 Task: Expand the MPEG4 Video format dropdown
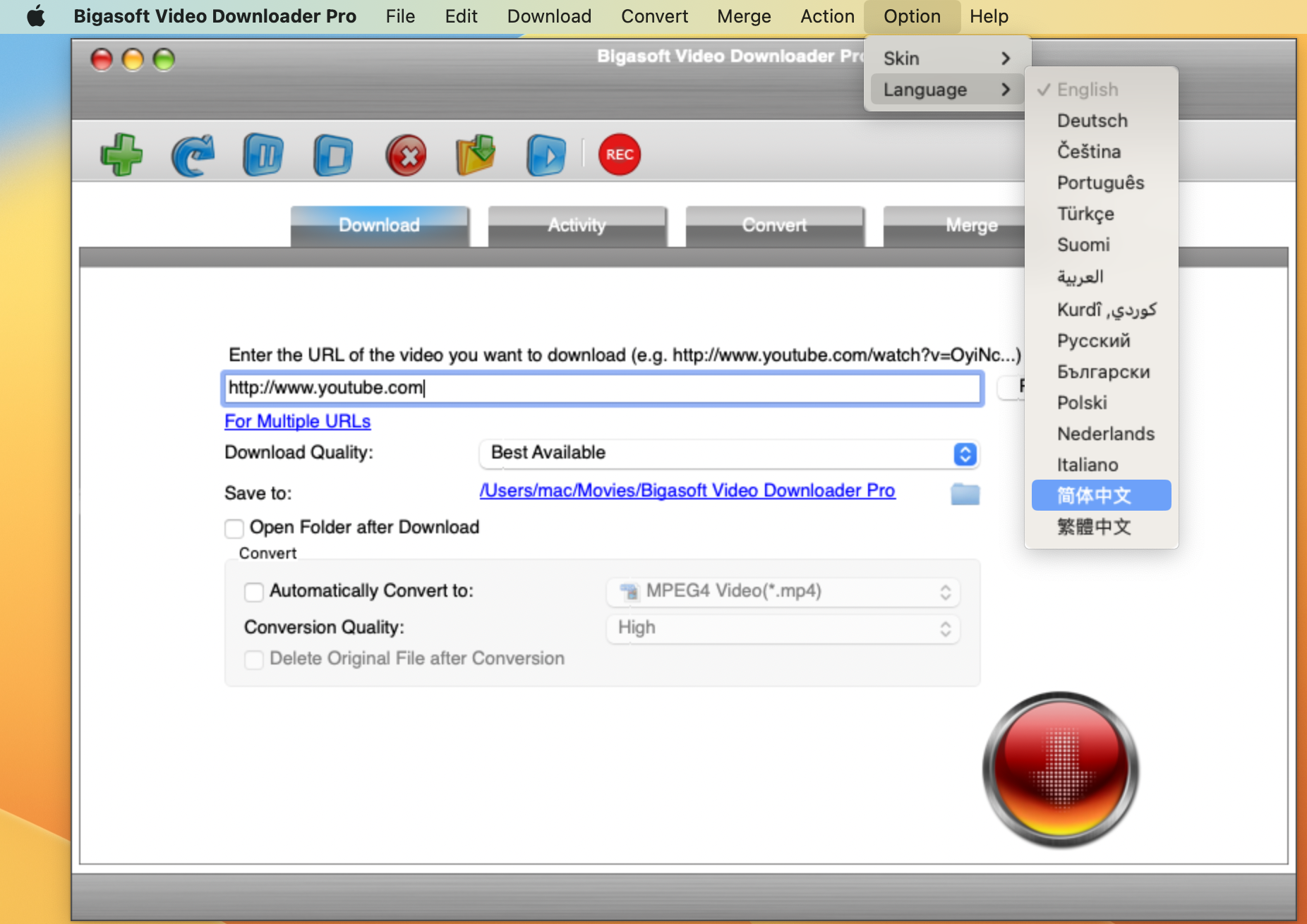coord(783,592)
